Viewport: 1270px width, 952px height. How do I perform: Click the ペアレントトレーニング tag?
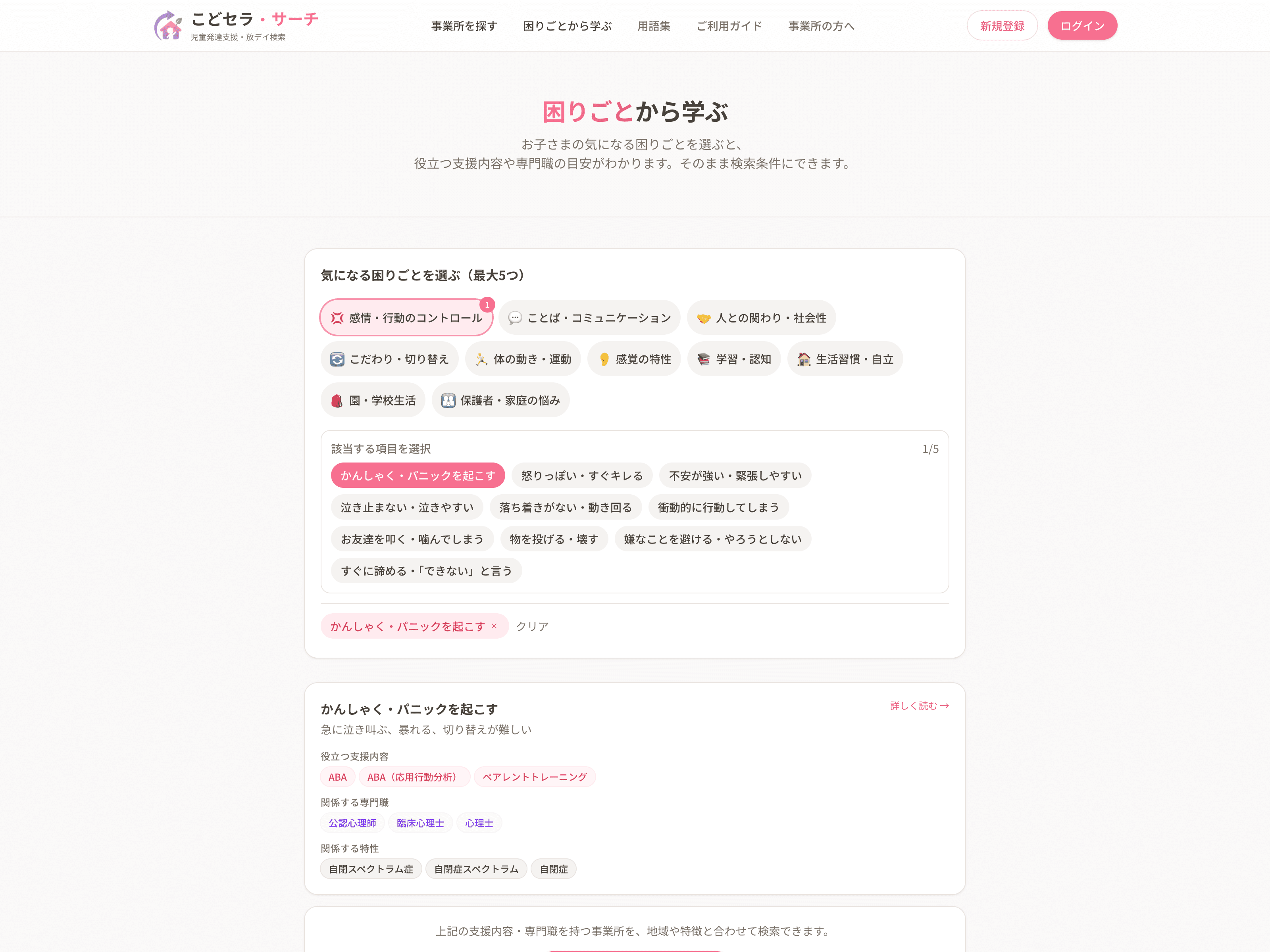click(535, 777)
